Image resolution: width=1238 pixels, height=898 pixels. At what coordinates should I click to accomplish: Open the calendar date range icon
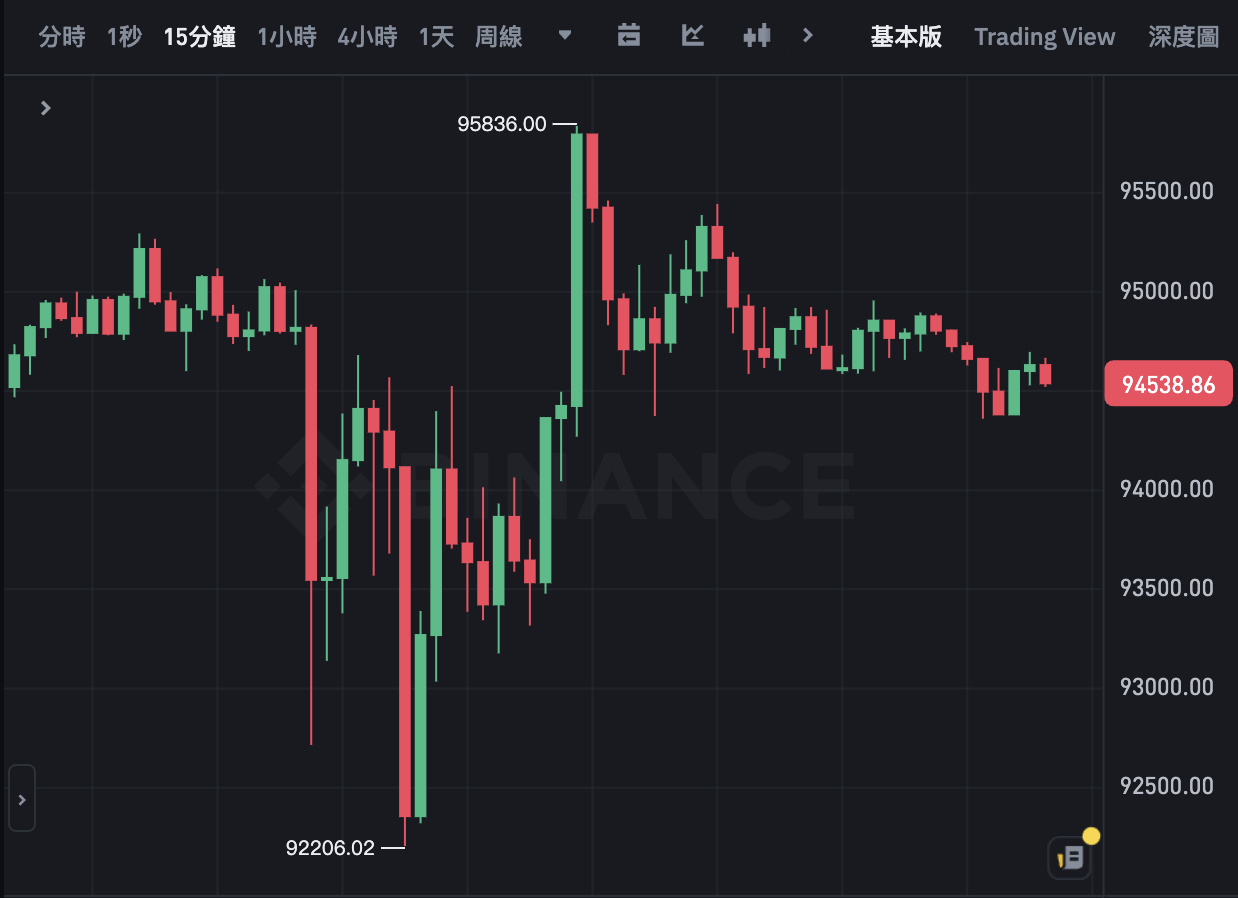click(x=628, y=36)
